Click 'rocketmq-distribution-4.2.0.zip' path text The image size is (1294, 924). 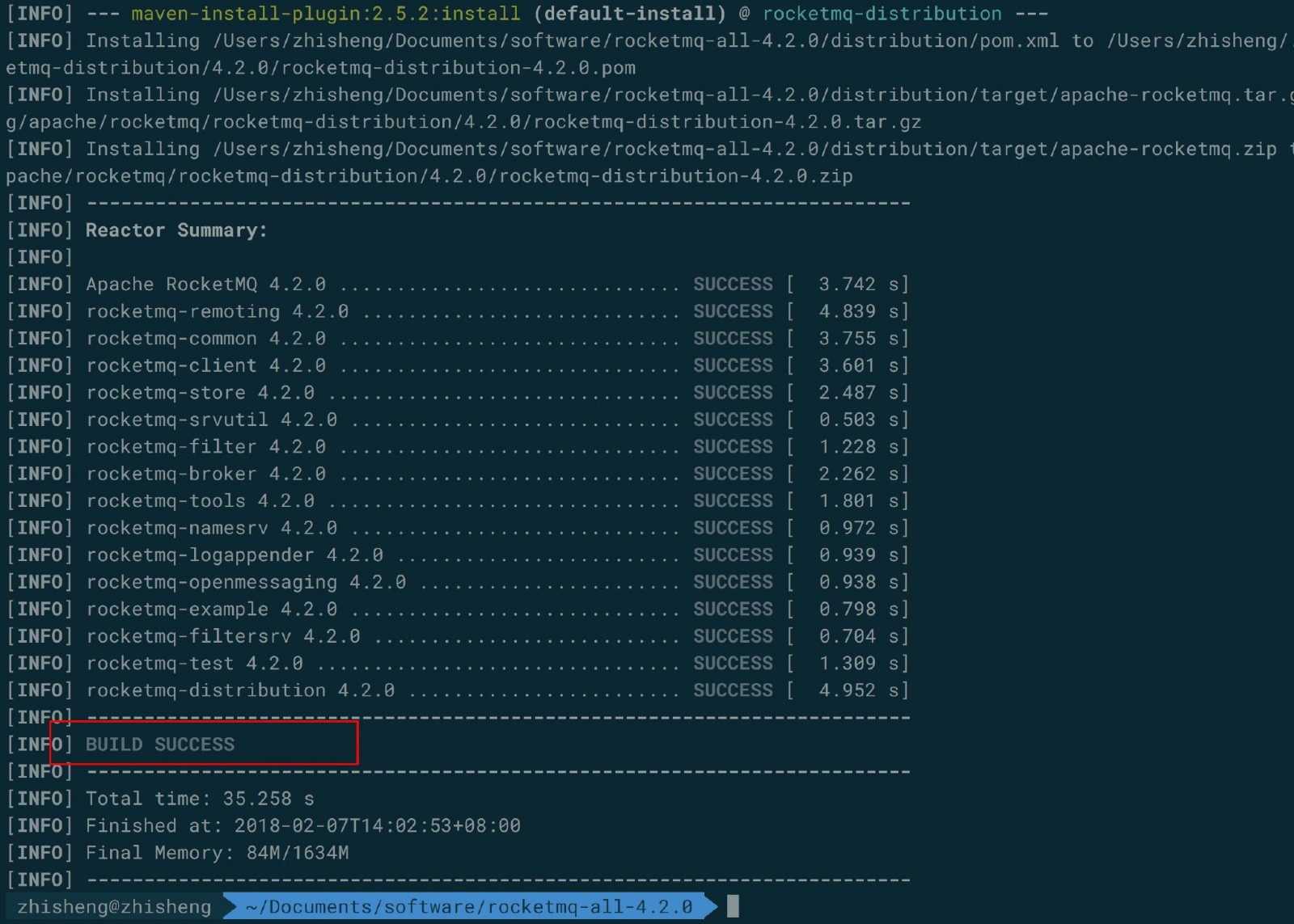click(676, 176)
